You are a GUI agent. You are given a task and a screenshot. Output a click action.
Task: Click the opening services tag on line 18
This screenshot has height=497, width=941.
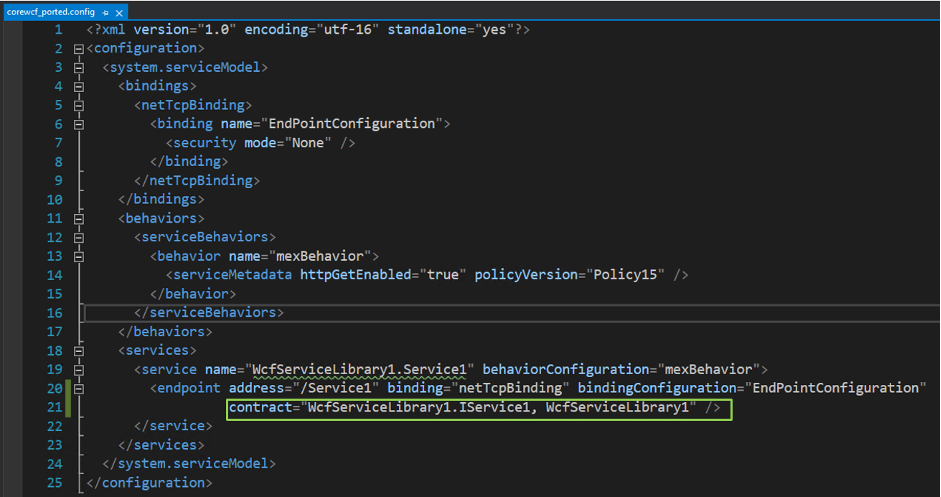157,351
